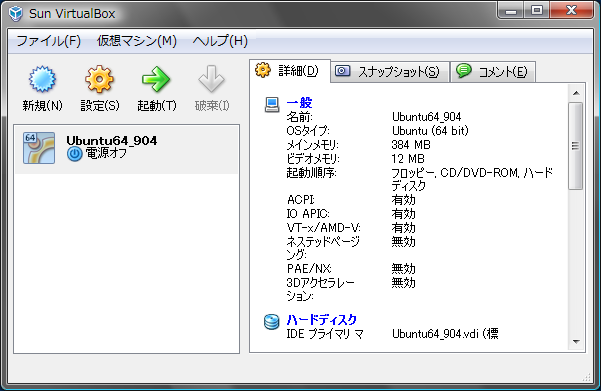Screen dimensions: 601x391
Task: Open the 一般 settings link
Action: pyautogui.click(x=300, y=103)
